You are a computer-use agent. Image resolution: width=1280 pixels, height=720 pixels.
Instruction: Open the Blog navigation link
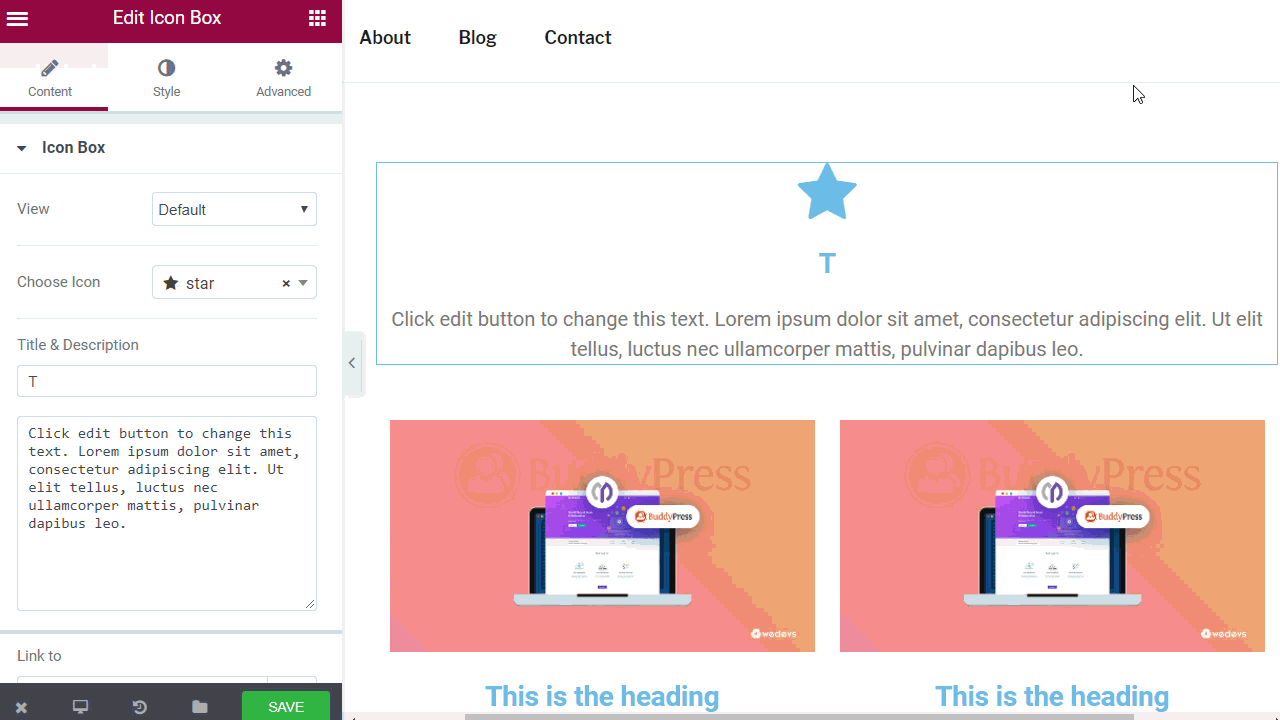click(477, 38)
